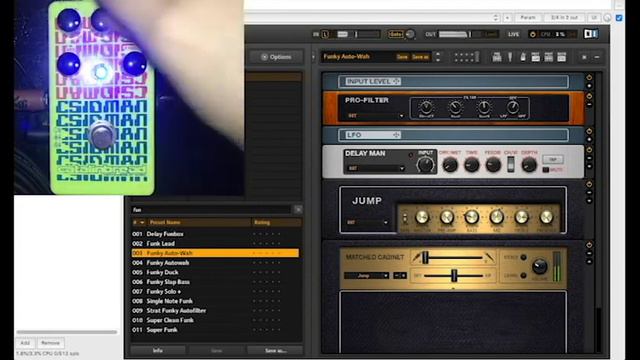Click the Matched Cabinet Volume knob
640x360 pixels.
540,266
